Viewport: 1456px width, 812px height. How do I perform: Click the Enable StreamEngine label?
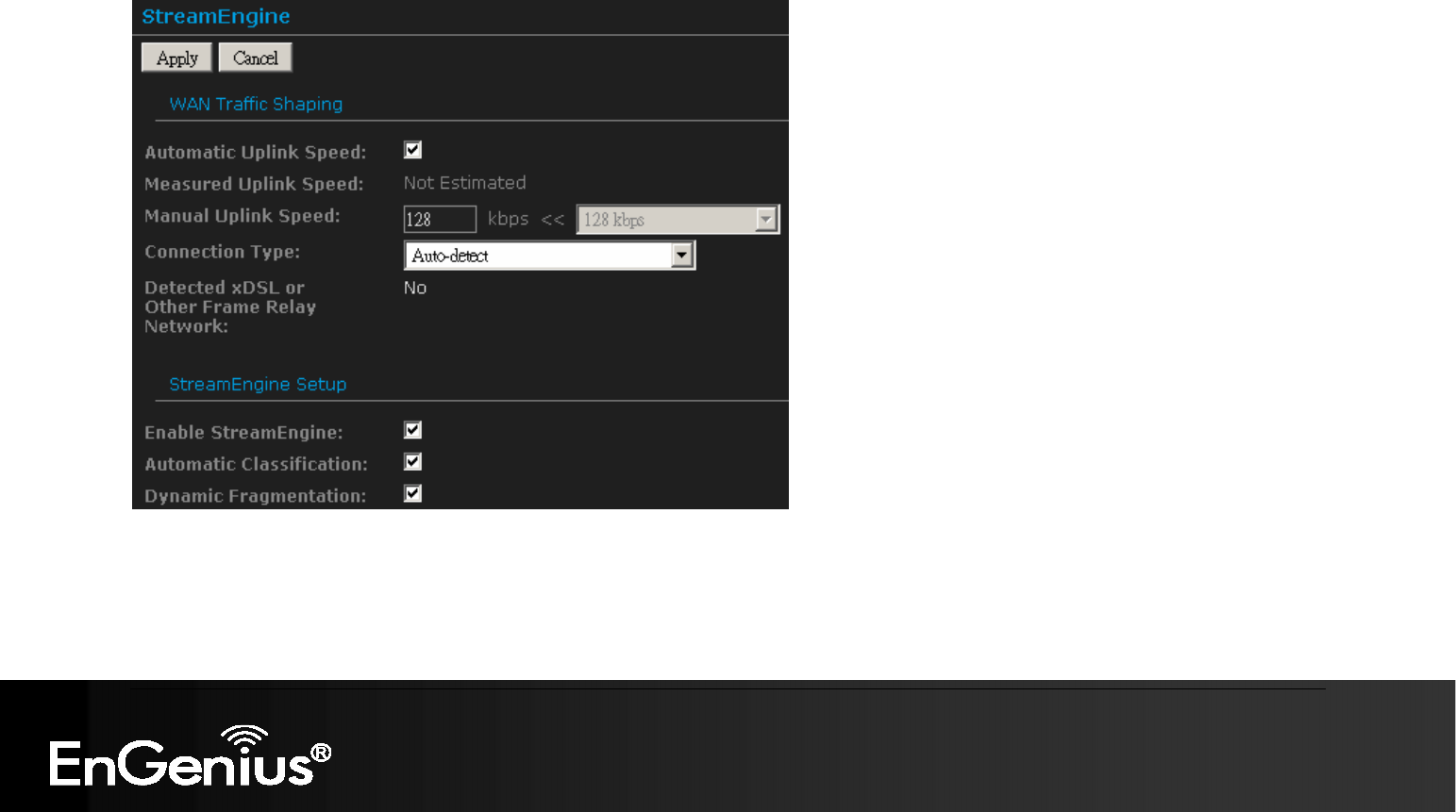tap(243, 432)
